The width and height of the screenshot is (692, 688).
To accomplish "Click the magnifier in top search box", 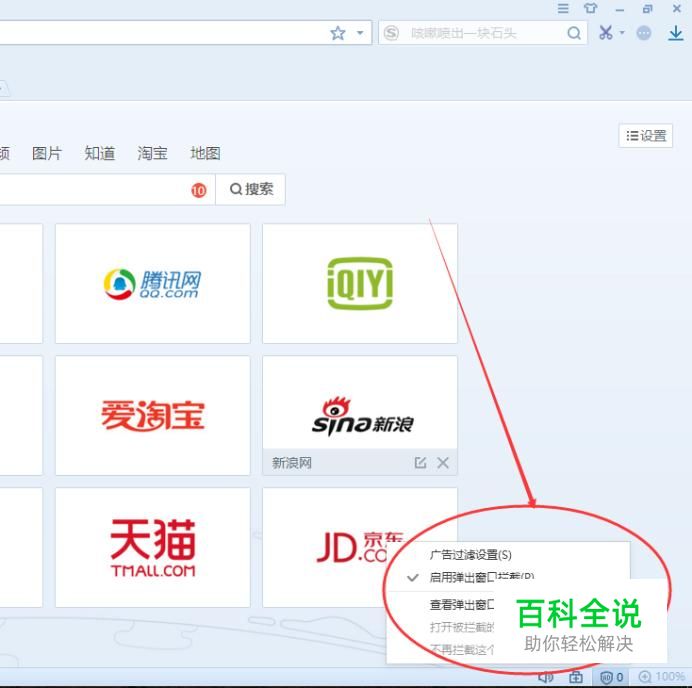I will (574, 33).
